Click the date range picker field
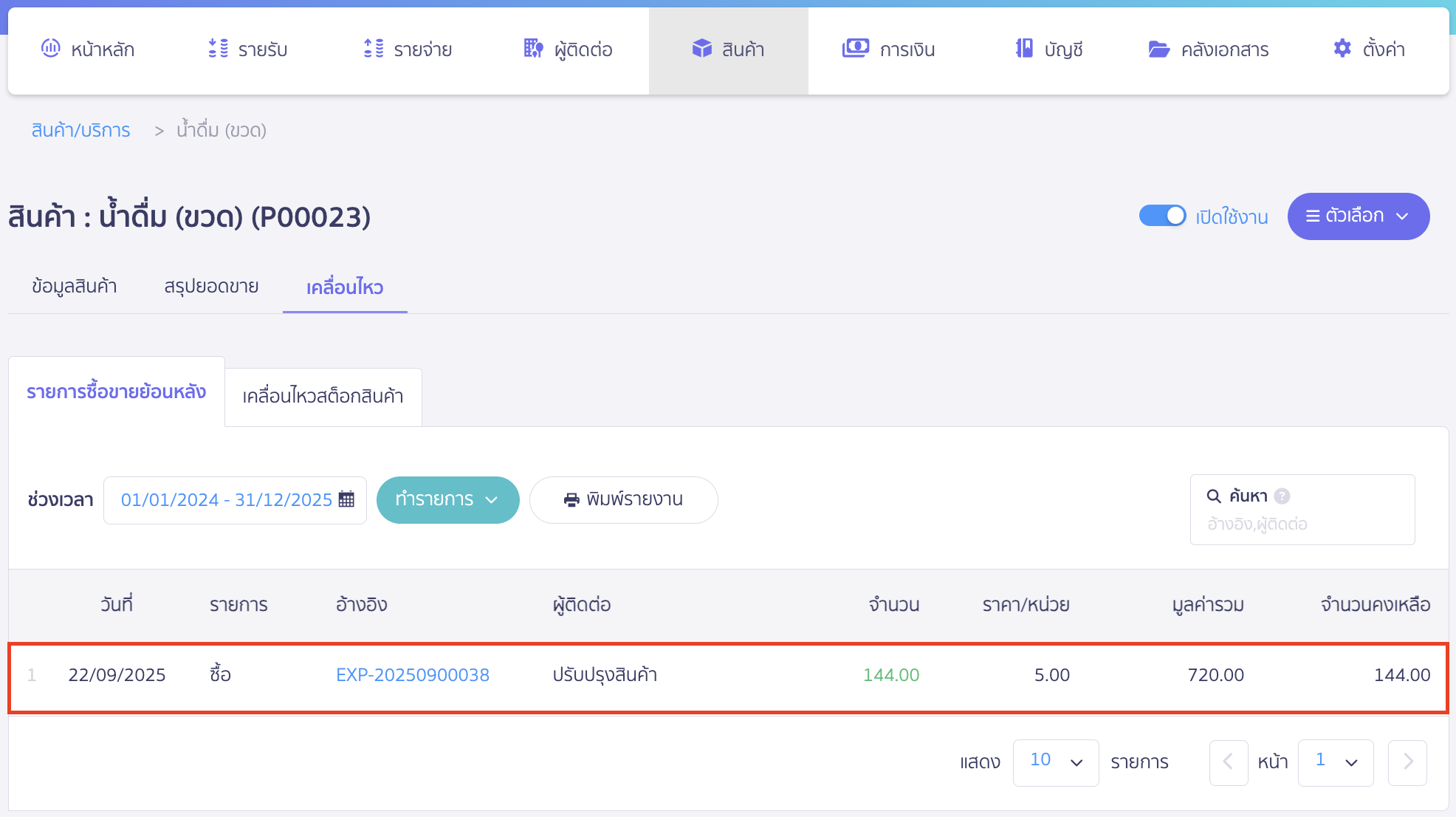The width and height of the screenshot is (1456, 817). point(235,500)
